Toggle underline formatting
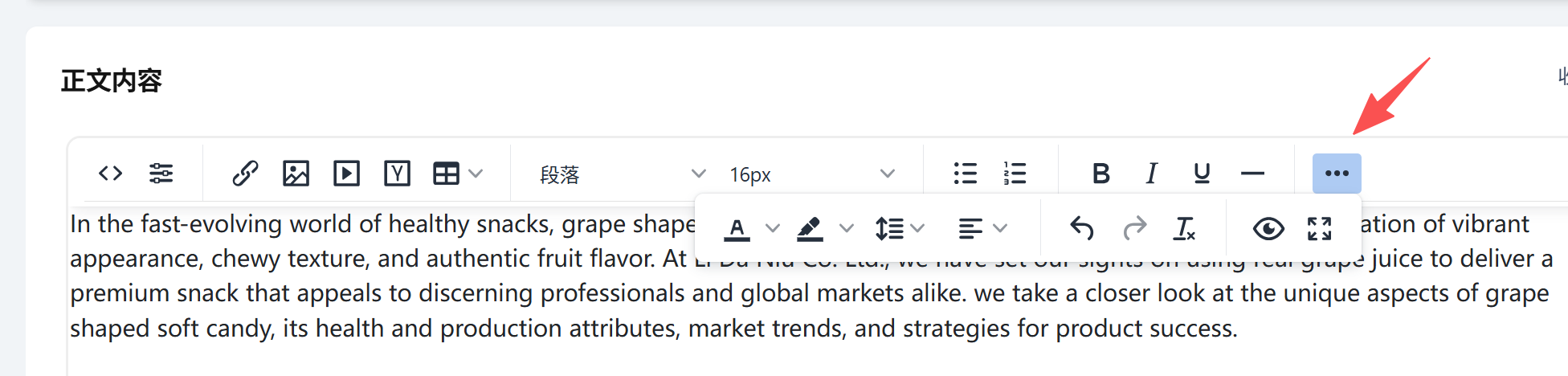This screenshot has width=1568, height=376. (1202, 174)
